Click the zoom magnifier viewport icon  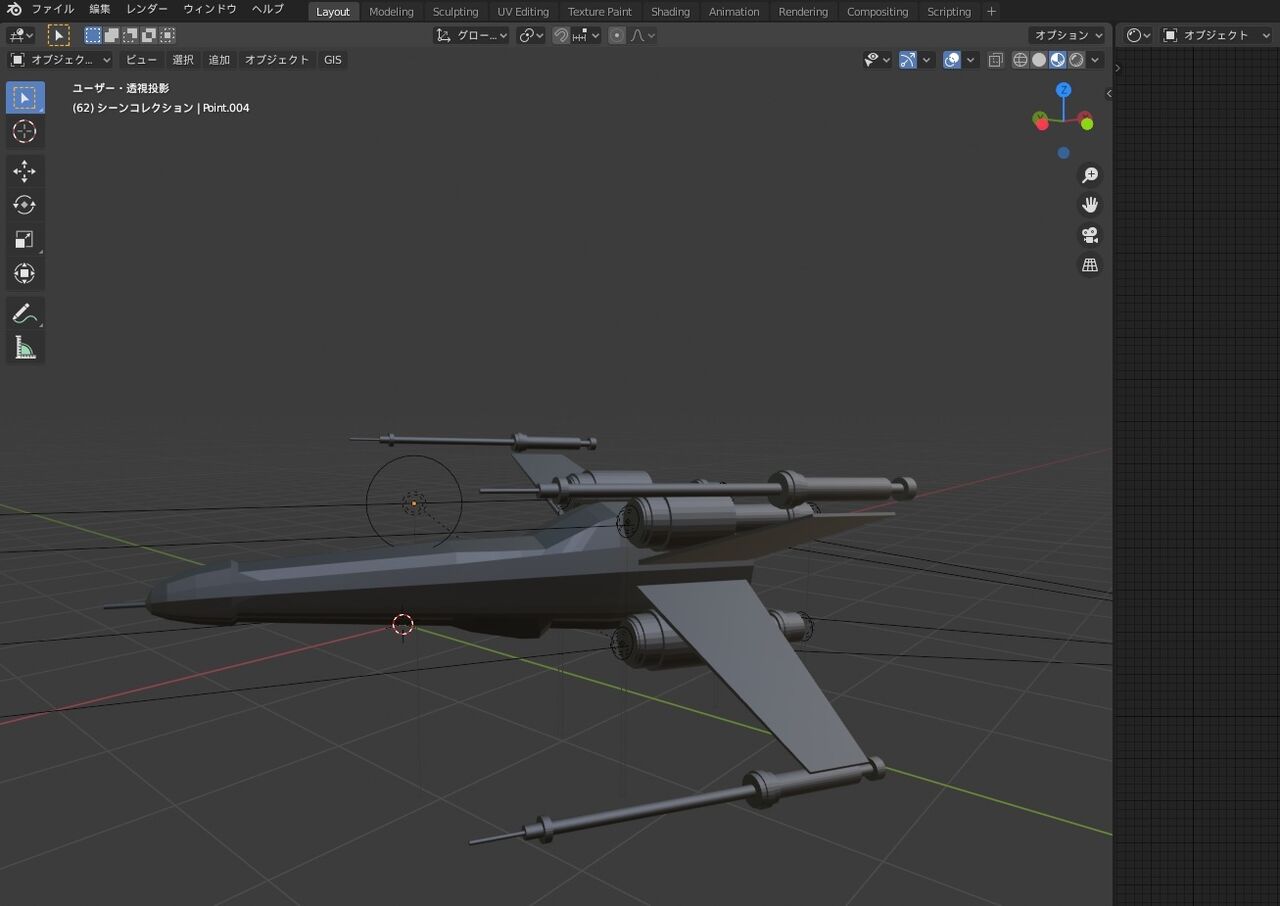click(x=1090, y=175)
